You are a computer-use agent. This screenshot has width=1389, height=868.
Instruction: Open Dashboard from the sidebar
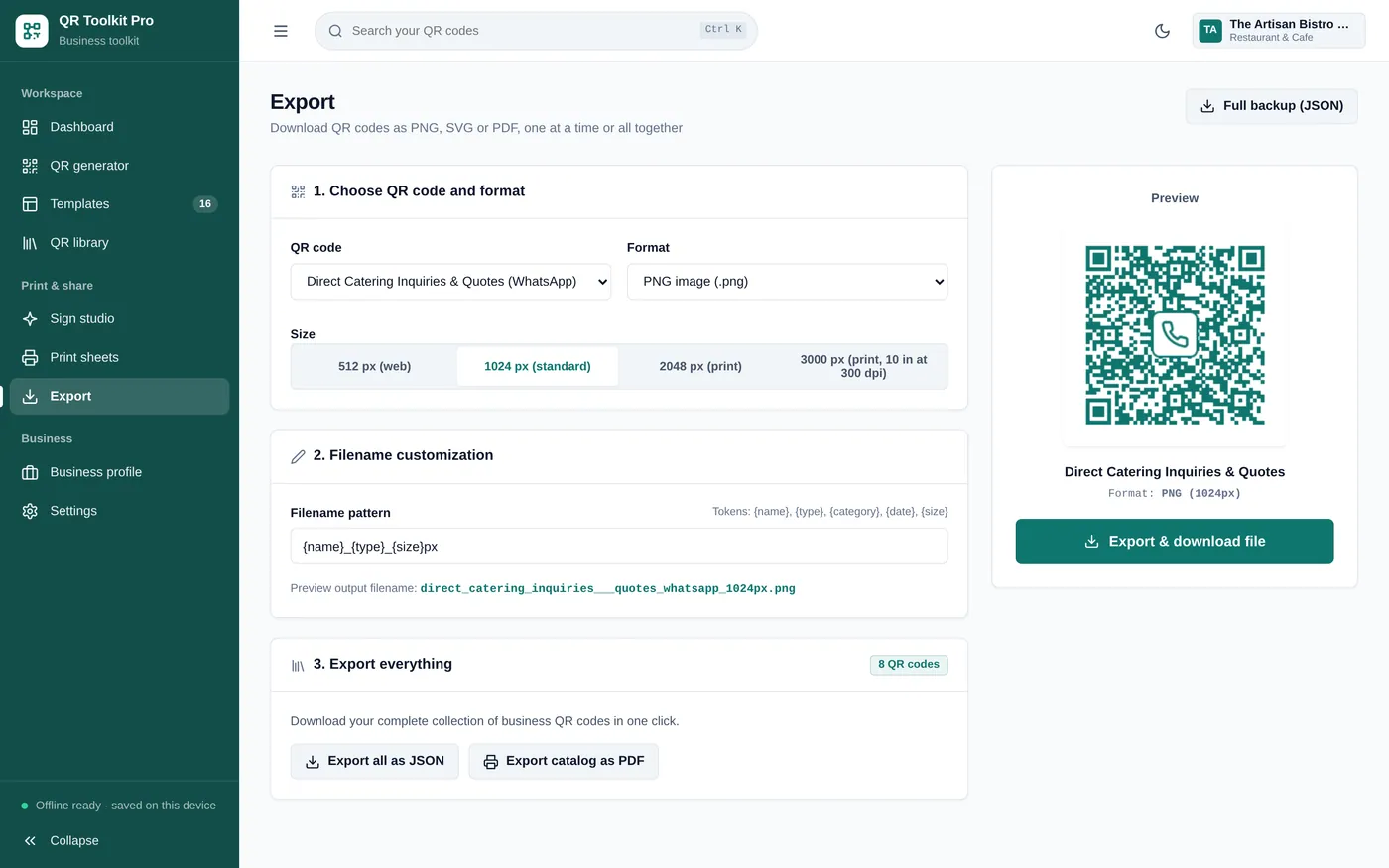(x=119, y=127)
